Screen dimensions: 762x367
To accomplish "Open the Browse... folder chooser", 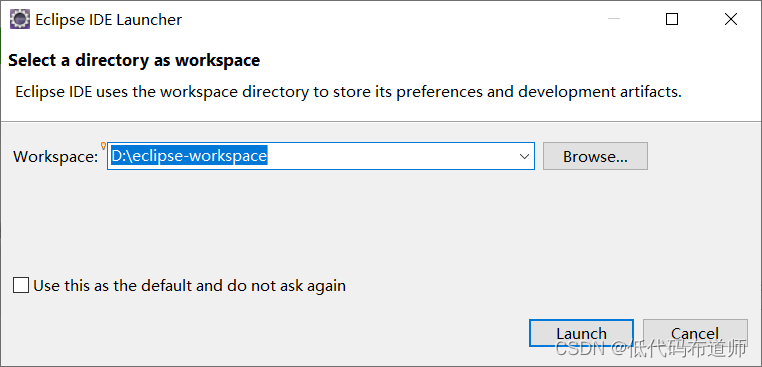I will pos(595,156).
